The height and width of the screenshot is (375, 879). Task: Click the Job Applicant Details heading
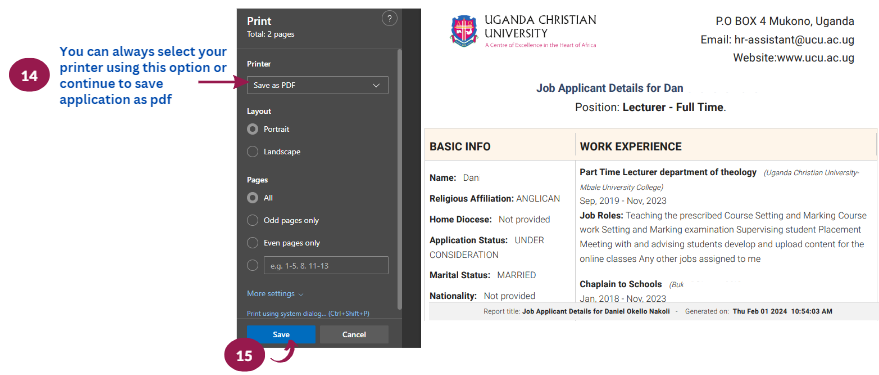pyautogui.click(x=610, y=88)
